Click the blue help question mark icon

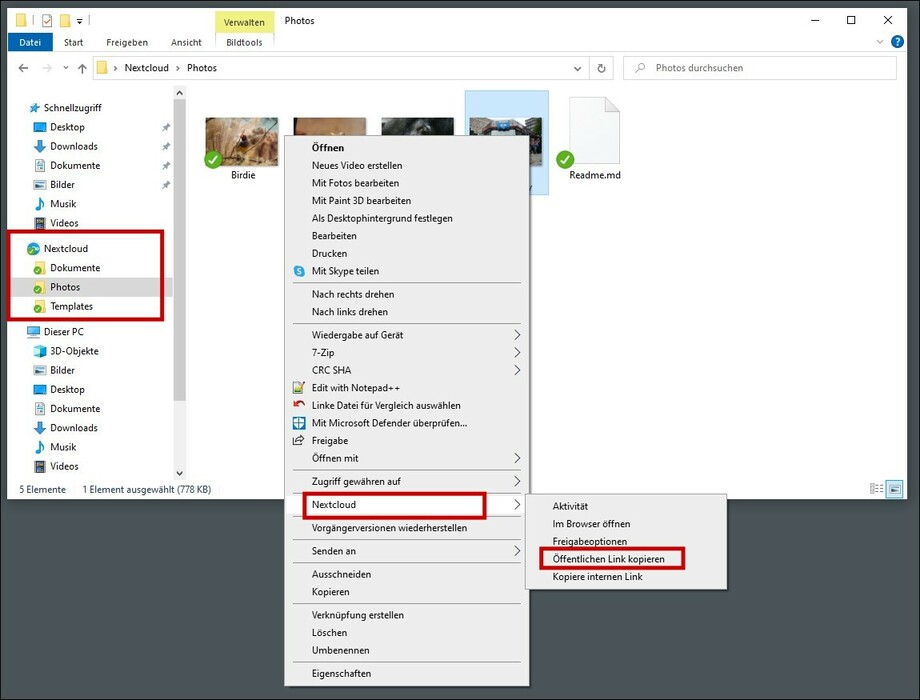tap(897, 42)
